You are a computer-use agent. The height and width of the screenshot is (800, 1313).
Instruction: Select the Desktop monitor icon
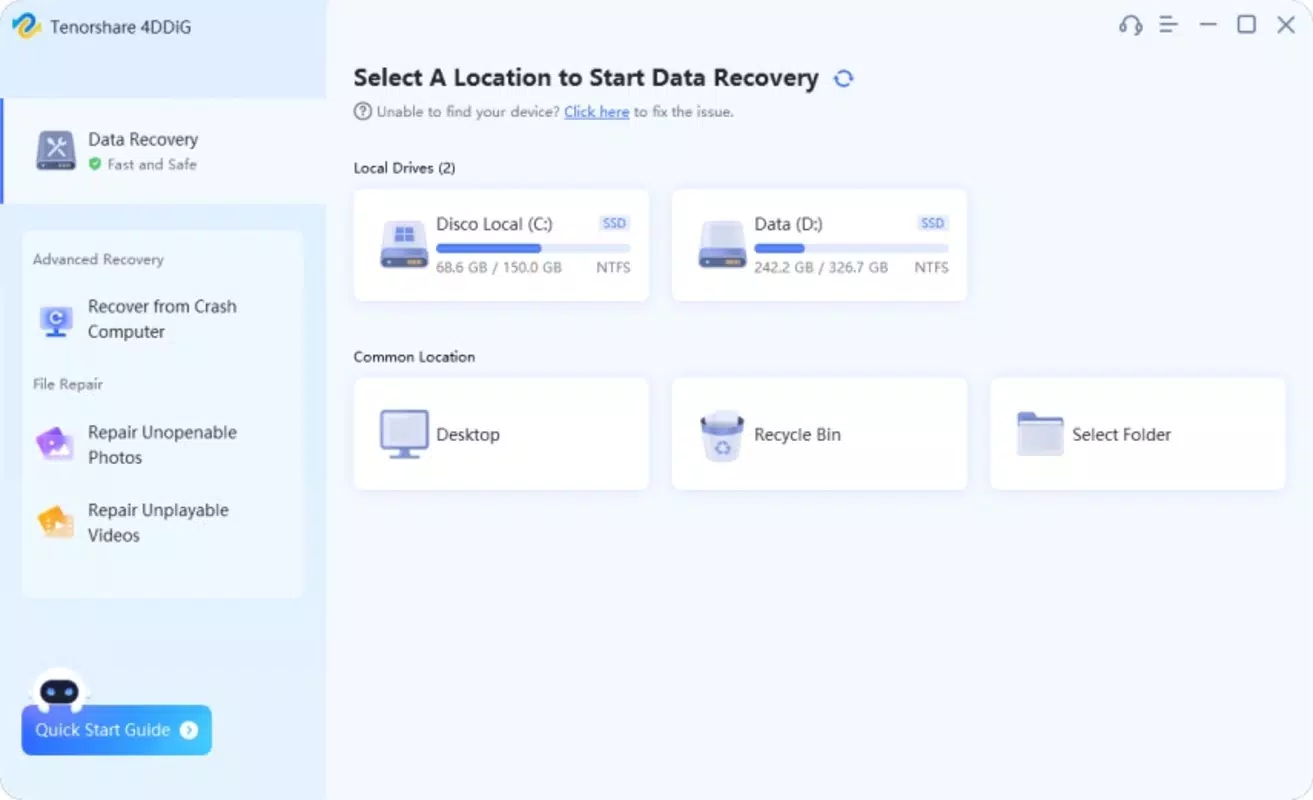coord(404,434)
